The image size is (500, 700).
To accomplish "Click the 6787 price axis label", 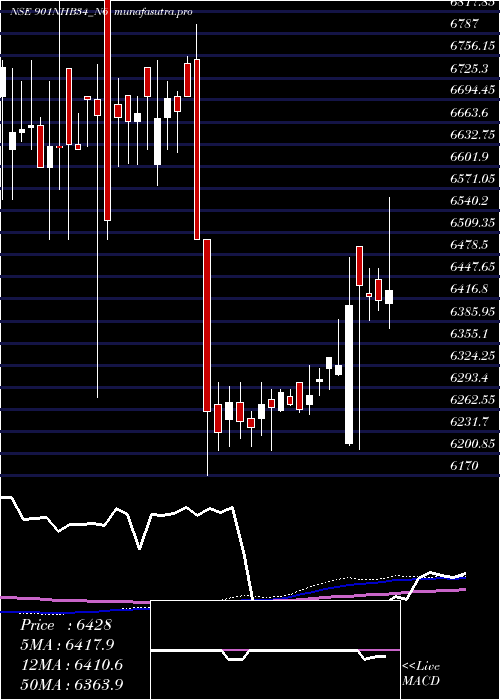I will pyautogui.click(x=464, y=24).
